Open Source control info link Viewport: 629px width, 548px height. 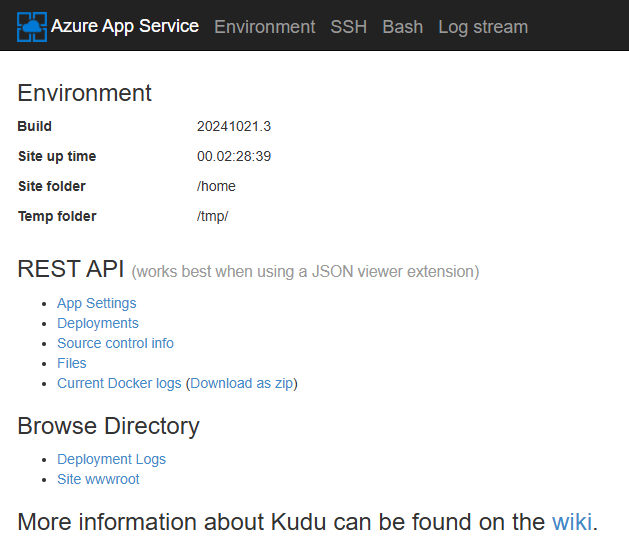pos(115,343)
